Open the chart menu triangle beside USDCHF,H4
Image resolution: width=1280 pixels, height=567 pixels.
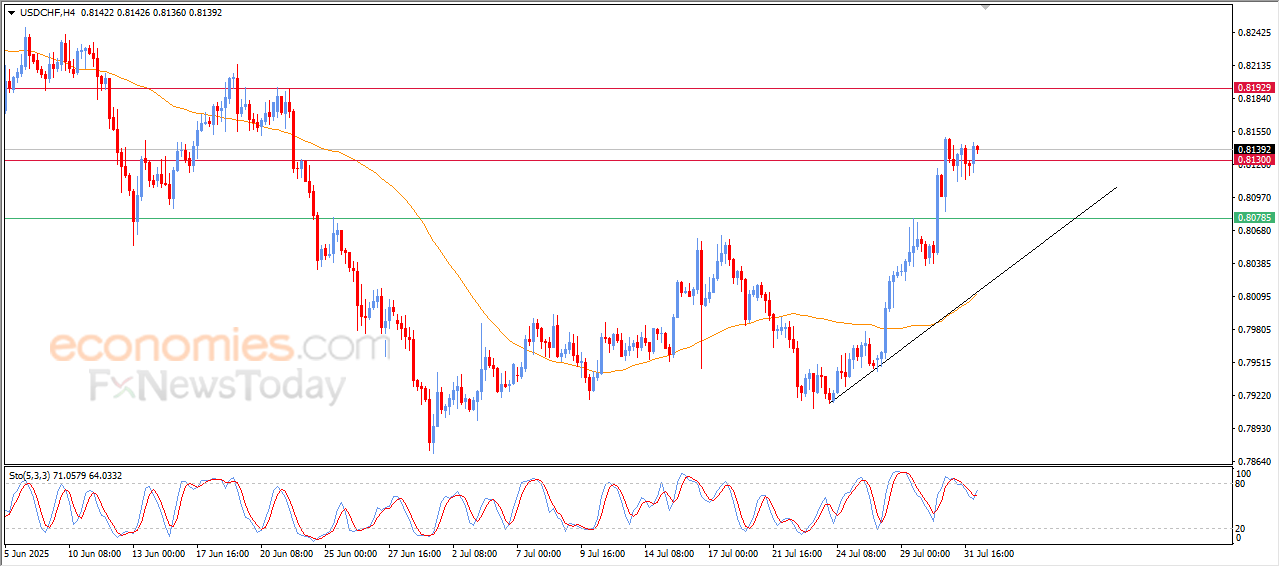(12, 13)
